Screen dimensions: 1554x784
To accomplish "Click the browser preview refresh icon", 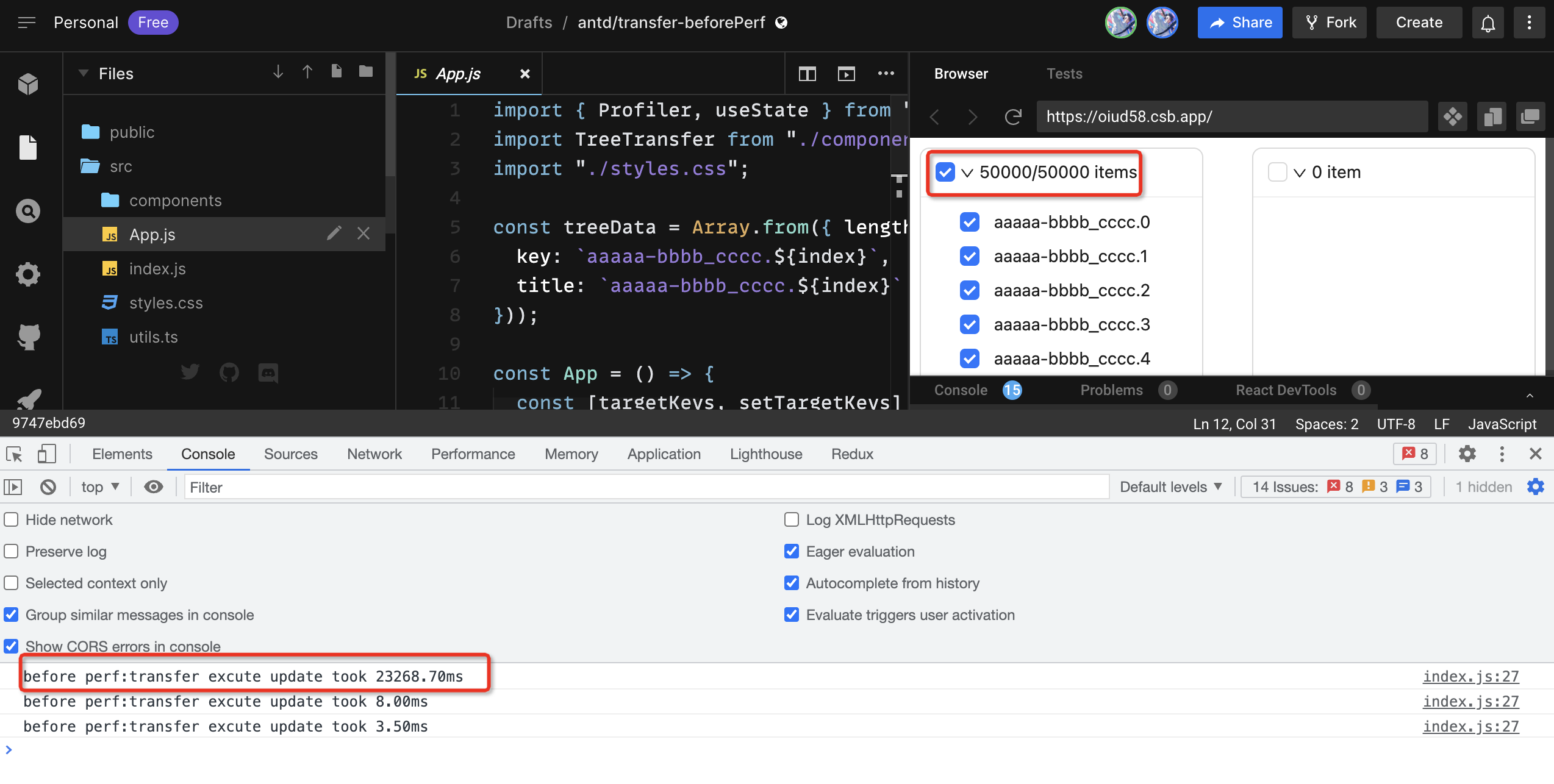I will 1013,116.
